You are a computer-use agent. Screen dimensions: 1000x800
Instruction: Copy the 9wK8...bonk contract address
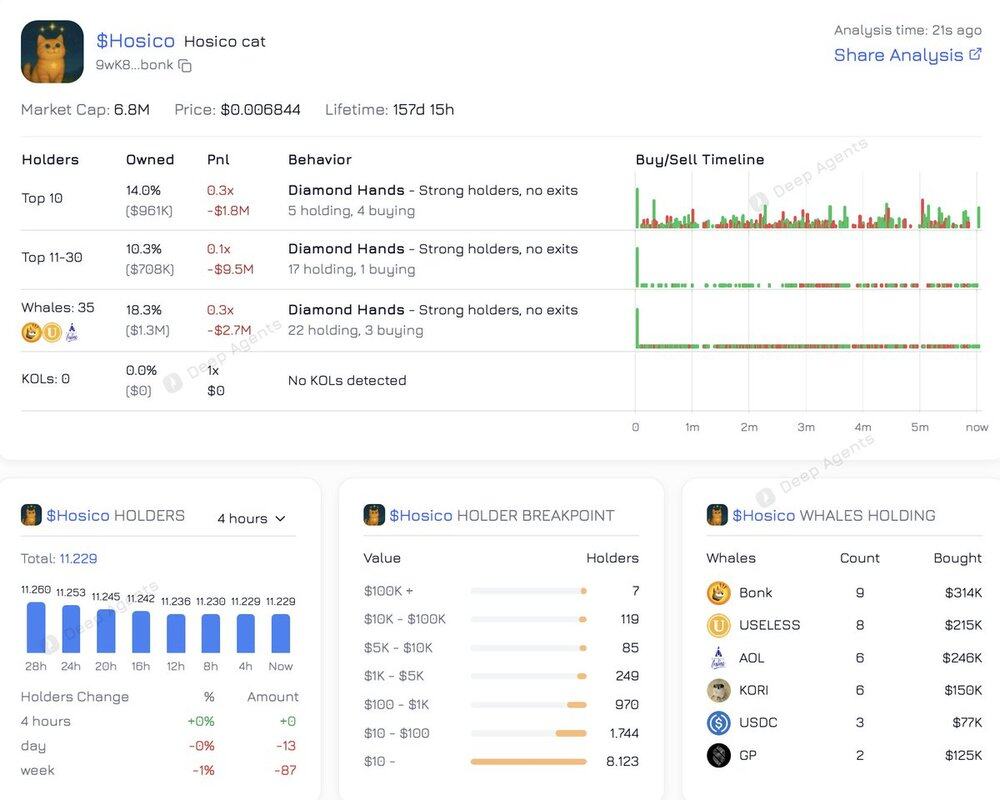(185, 66)
